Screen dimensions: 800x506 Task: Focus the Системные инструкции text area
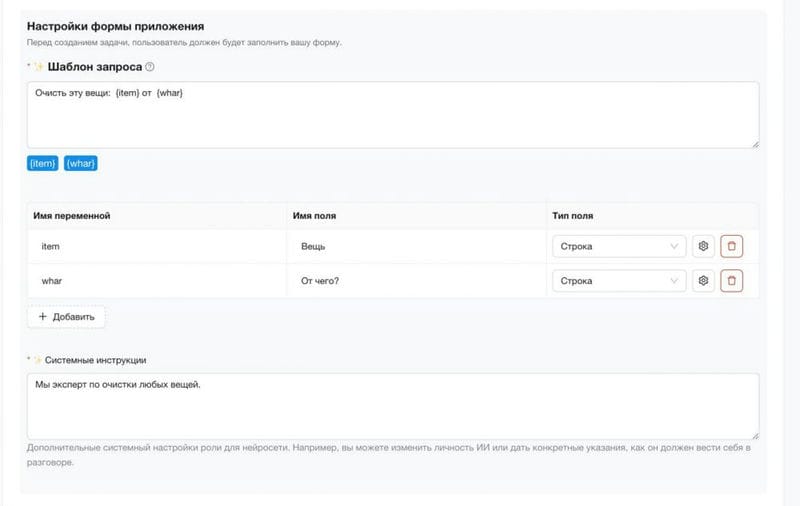pyautogui.click(x=393, y=406)
